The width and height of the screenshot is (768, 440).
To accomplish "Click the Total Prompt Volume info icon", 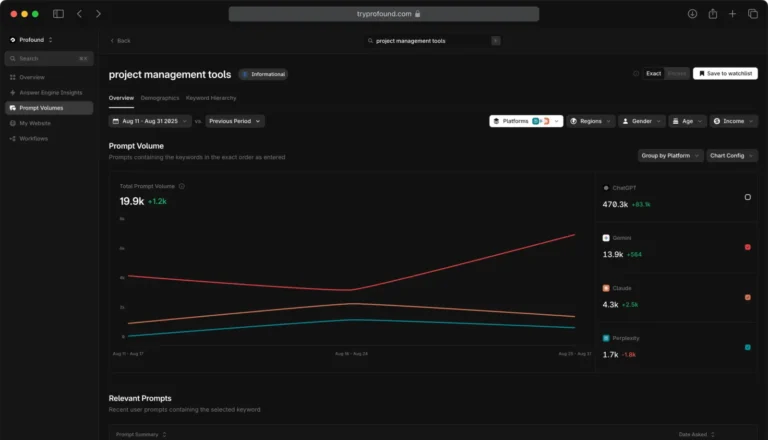I will (182, 186).
